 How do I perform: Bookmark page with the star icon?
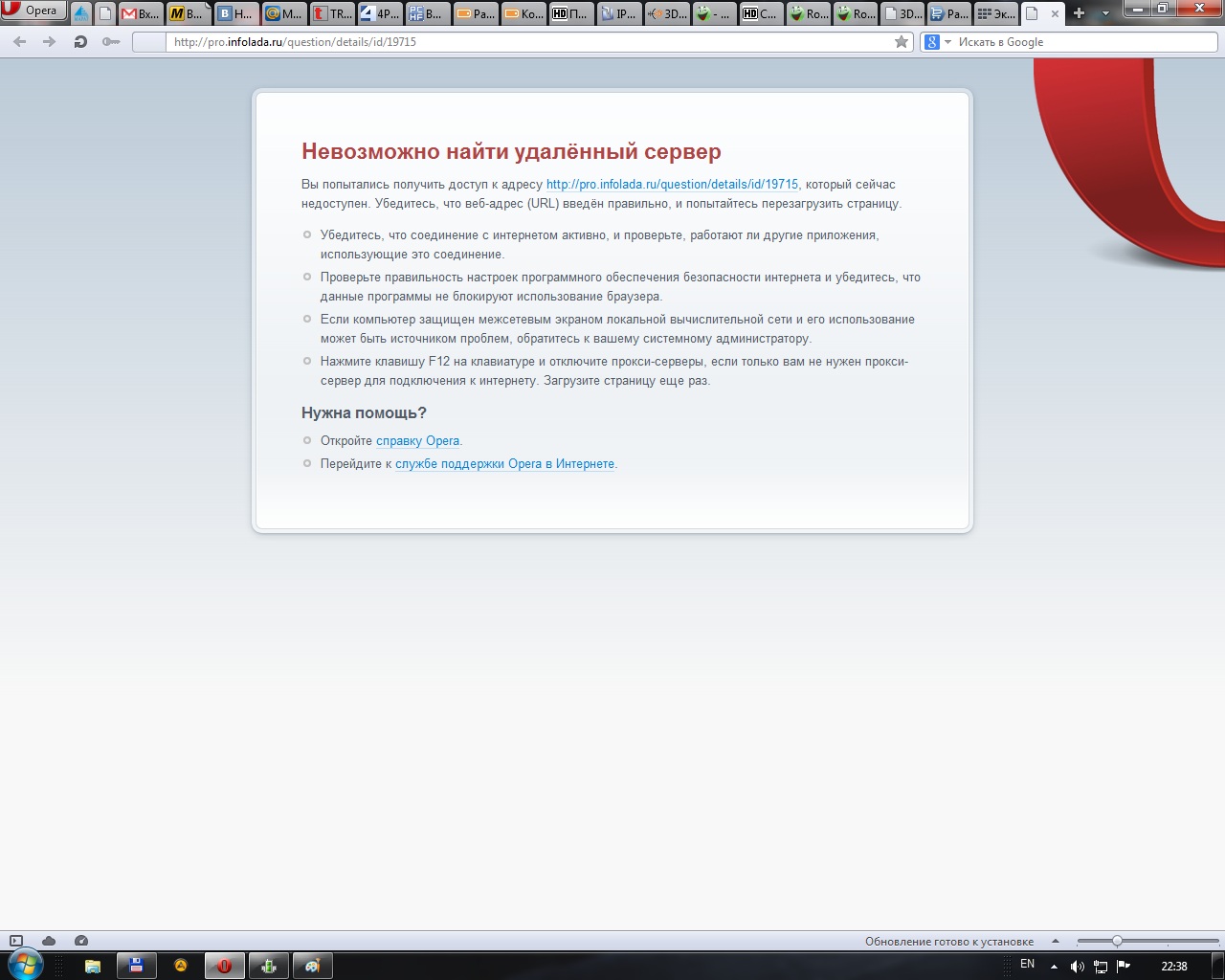[x=901, y=42]
